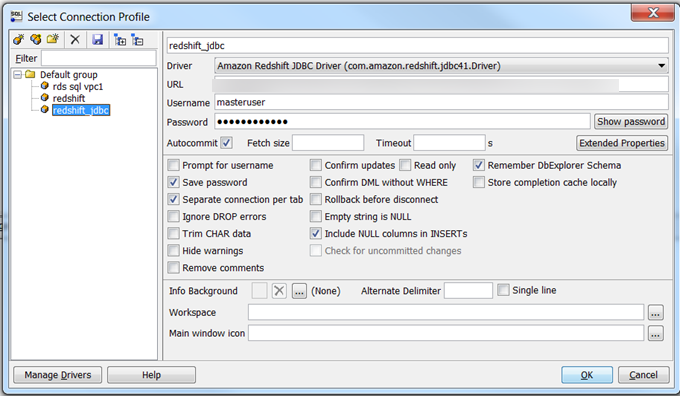Click the Fetch size field
Viewport: 680px width, 396px height.
328,143
